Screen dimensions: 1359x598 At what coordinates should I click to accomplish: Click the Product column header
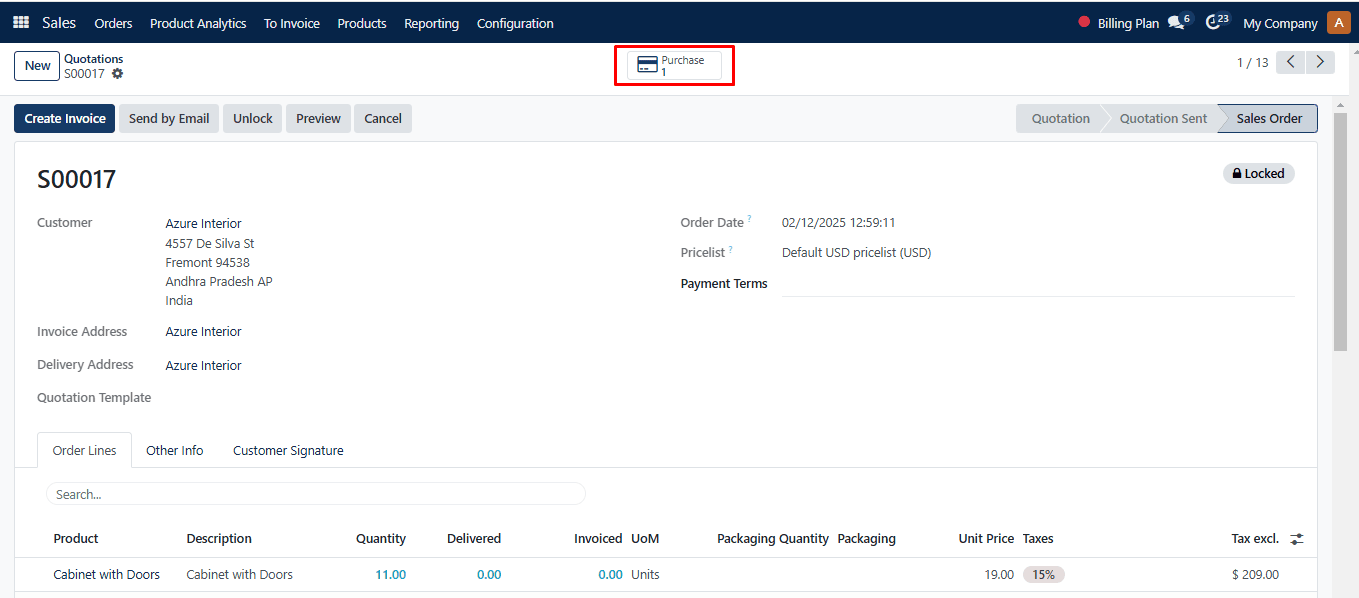click(x=76, y=539)
